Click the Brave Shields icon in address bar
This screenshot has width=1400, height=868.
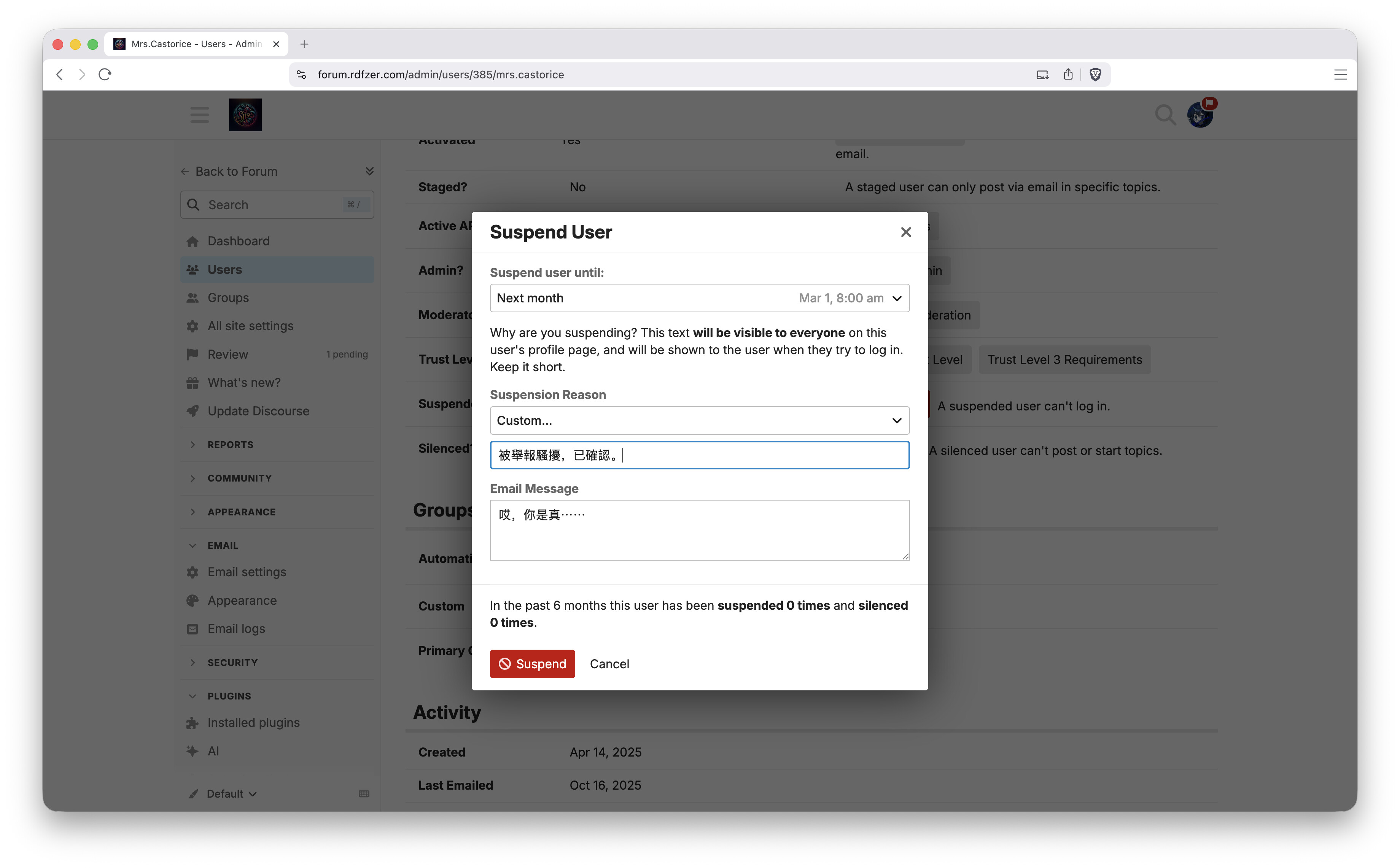coord(1095,75)
